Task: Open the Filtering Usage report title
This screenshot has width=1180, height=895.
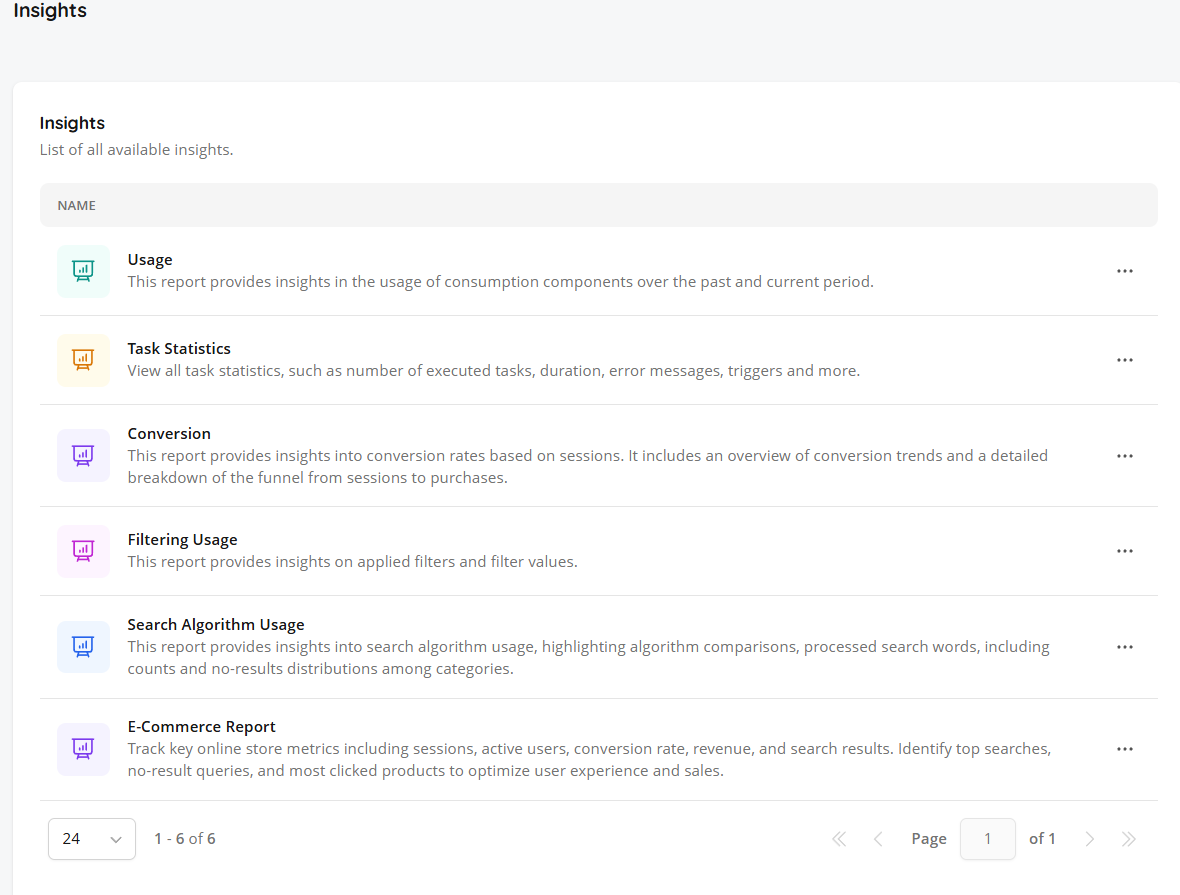Action: pyautogui.click(x=182, y=540)
